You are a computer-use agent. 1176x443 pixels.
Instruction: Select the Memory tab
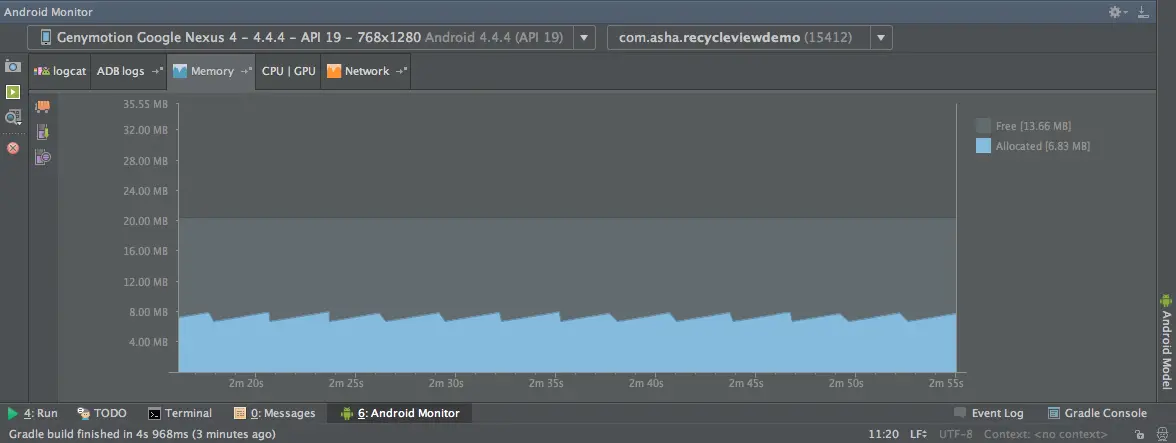pyautogui.click(x=212, y=71)
